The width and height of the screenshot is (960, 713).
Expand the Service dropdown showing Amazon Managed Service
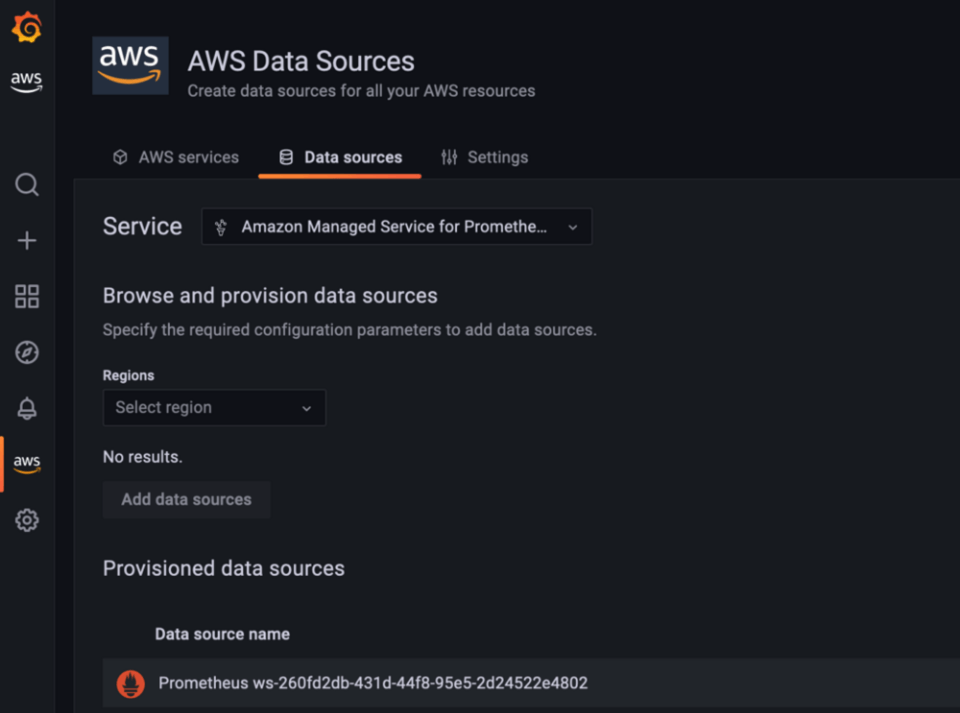397,227
